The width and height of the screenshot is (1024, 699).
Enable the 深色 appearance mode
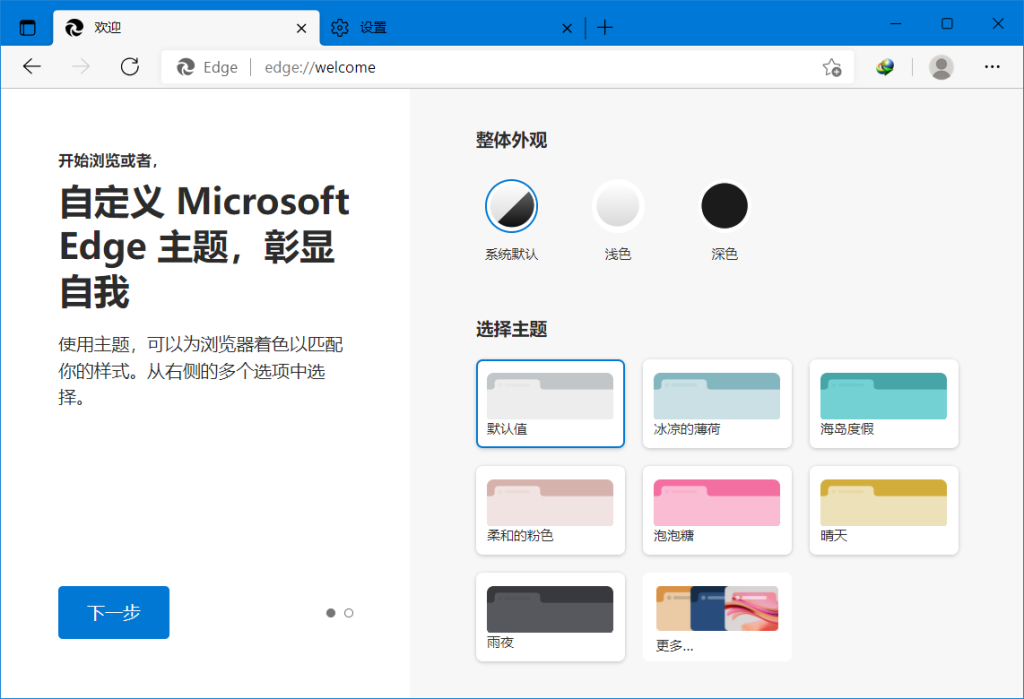click(724, 204)
